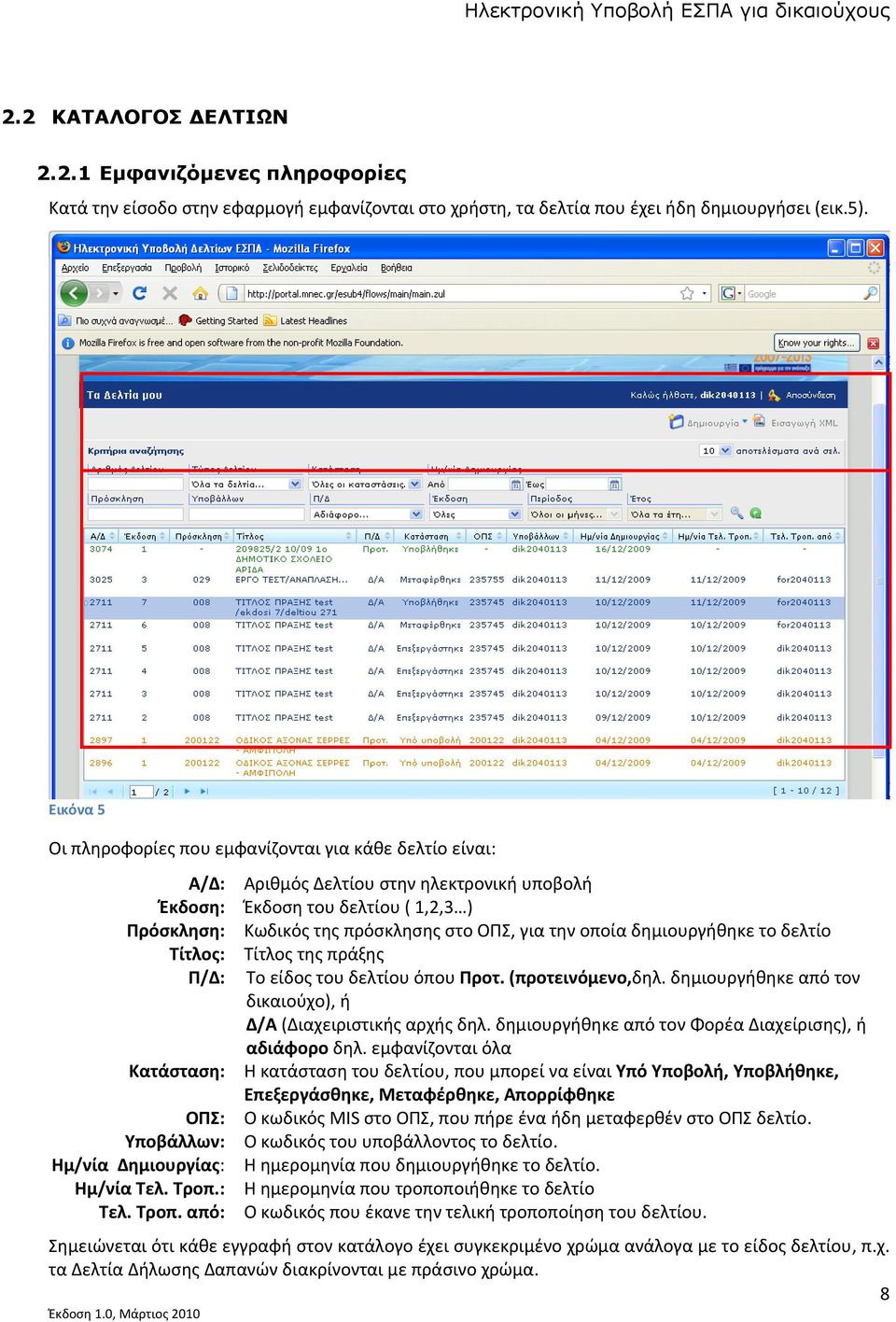Bookmark this page with the star icon
This screenshot has height=1322, width=896.
pos(687,293)
